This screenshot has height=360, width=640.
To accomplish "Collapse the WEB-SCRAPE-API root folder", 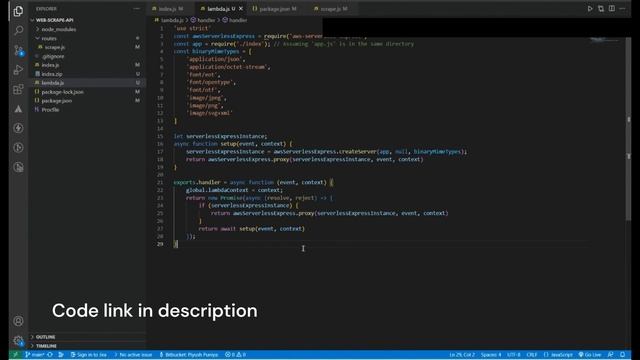I will (x=54, y=20).
